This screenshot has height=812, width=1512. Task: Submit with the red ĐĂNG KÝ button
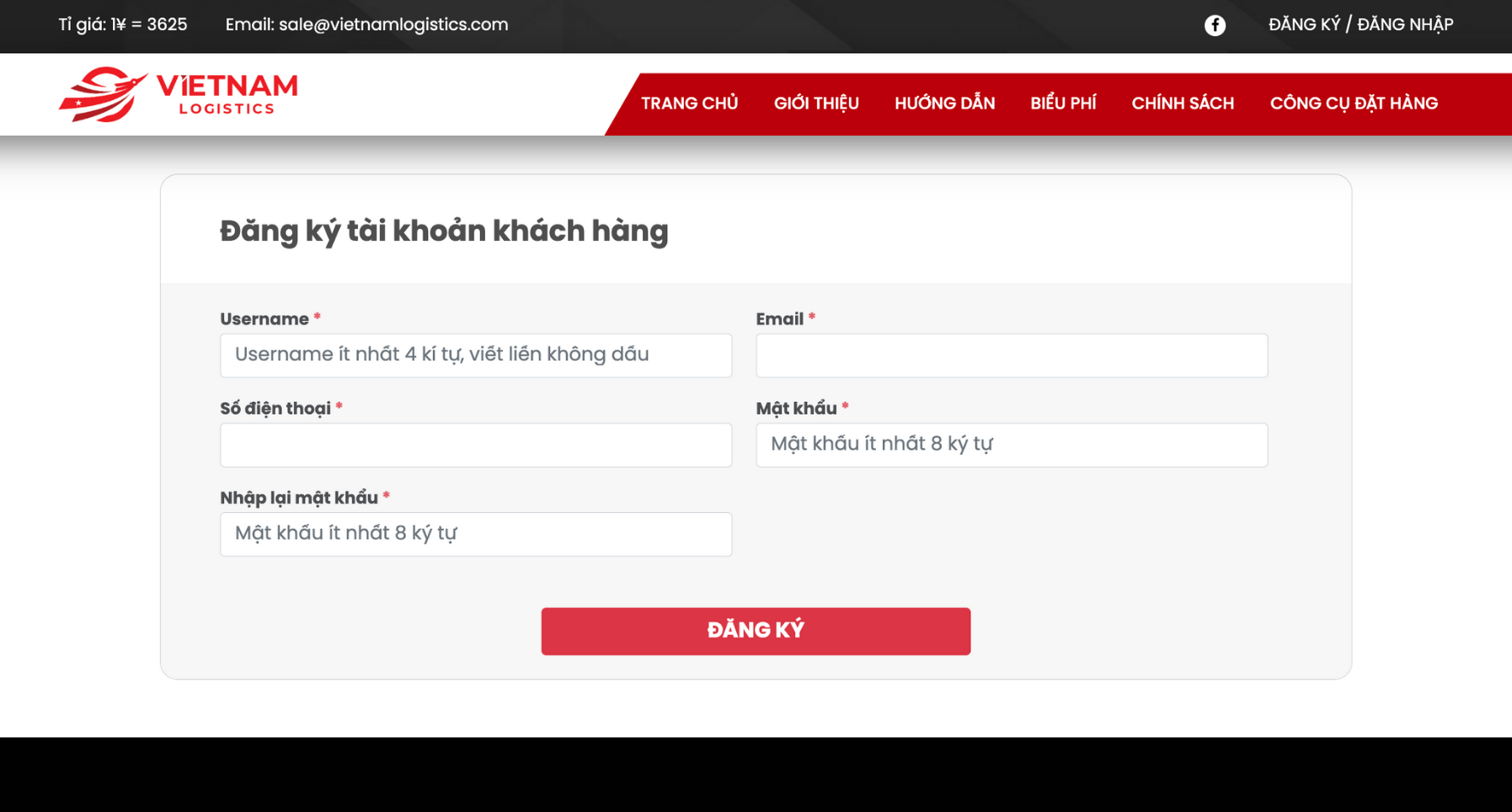756,631
